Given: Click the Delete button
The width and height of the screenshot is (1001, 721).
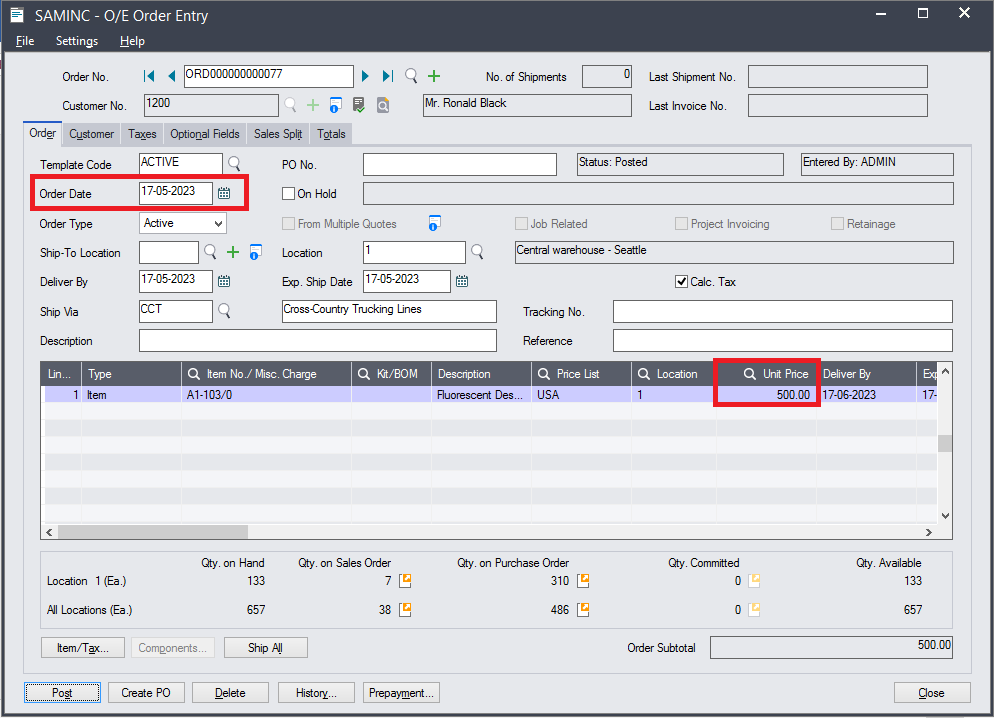Looking at the screenshot, I should pos(230,693).
